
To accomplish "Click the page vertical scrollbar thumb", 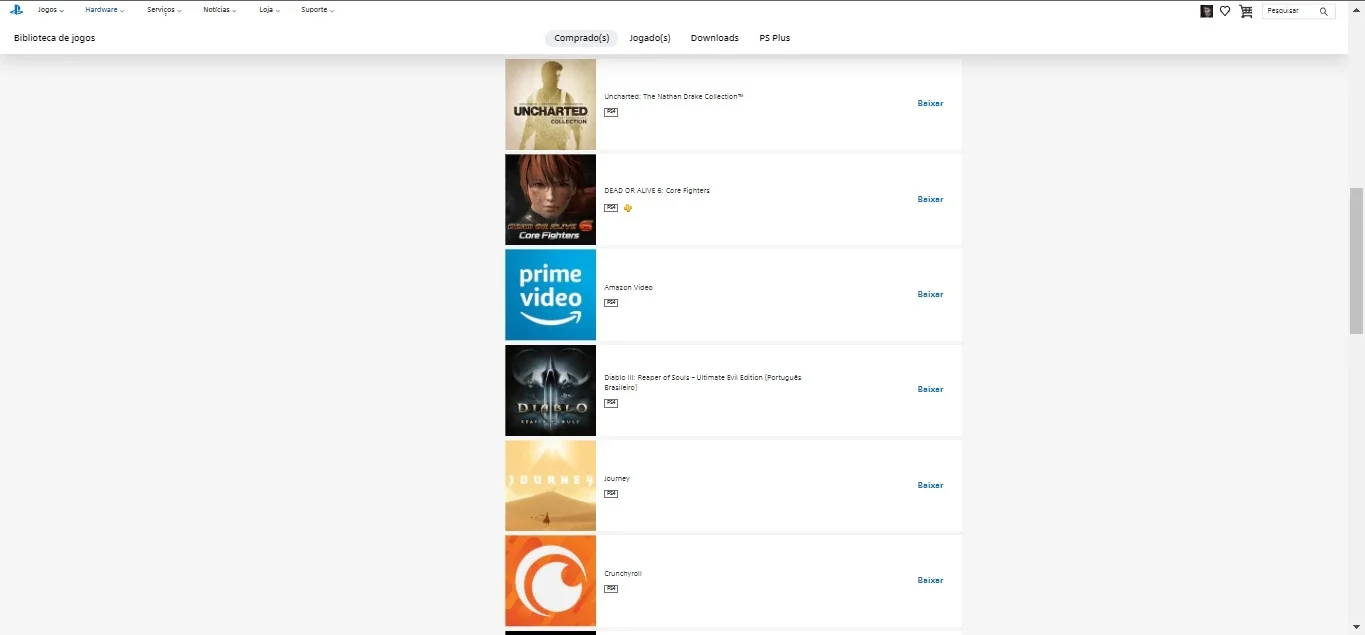I will 1356,260.
